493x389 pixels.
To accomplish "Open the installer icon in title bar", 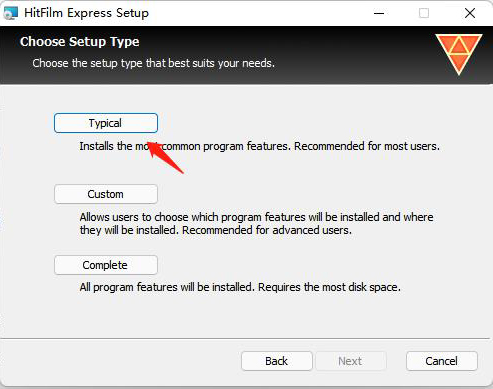I will coord(10,13).
